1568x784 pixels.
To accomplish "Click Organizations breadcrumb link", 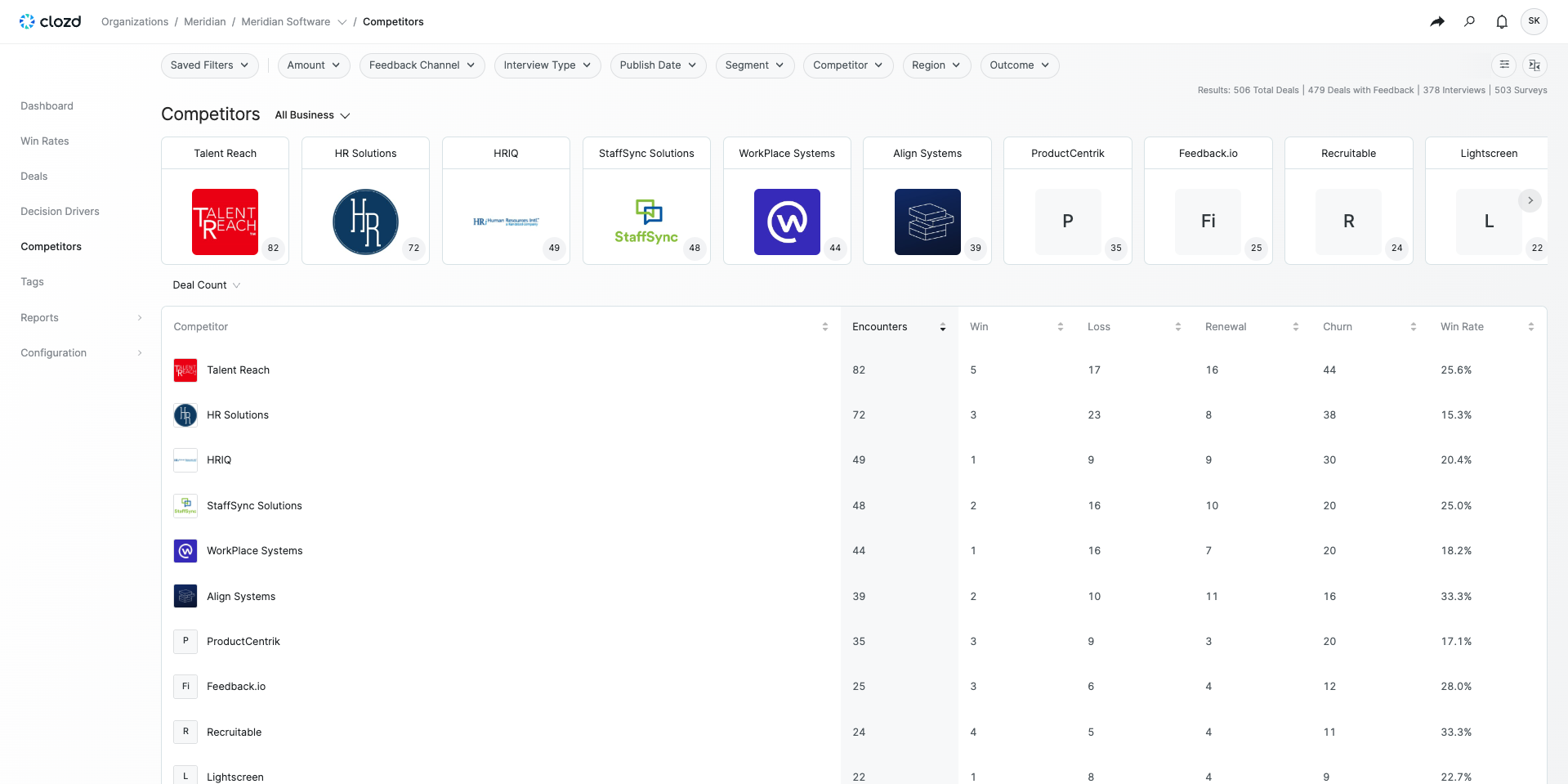I will click(x=135, y=22).
